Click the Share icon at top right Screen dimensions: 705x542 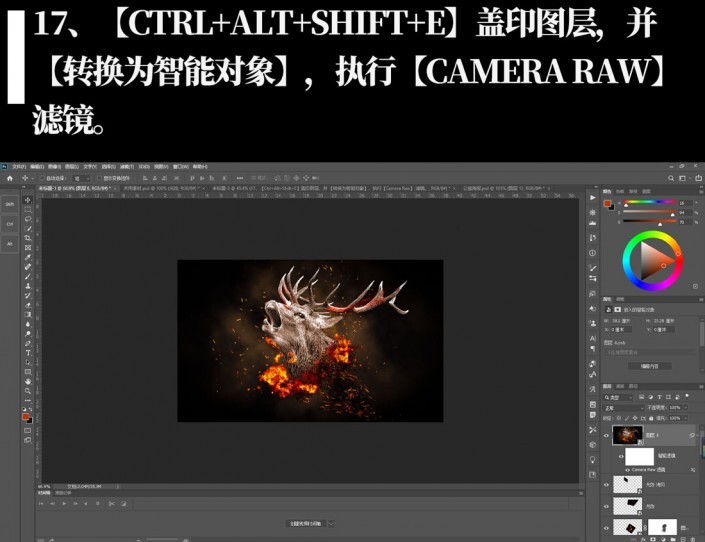(698, 178)
